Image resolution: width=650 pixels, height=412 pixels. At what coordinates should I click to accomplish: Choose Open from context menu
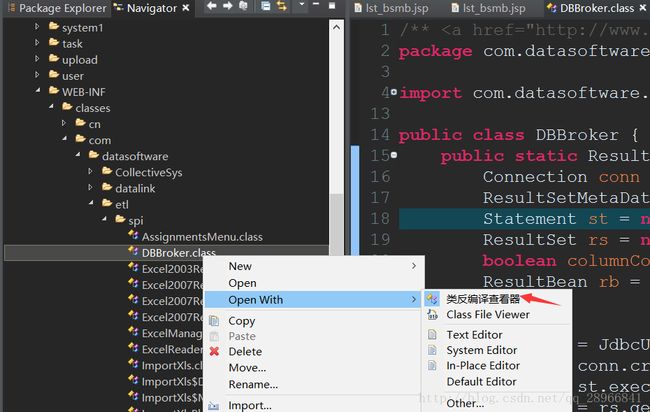pyautogui.click(x=313, y=283)
